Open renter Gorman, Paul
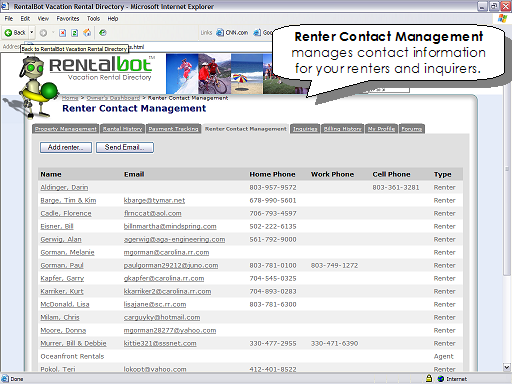Viewport: 512px width, 384px height. tap(62, 265)
